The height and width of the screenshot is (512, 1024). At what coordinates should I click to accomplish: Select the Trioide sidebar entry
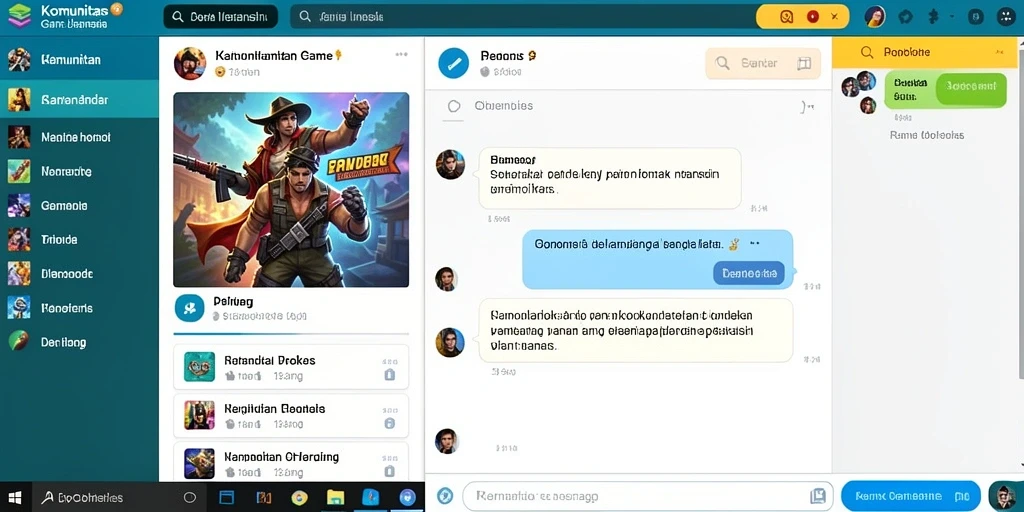tap(79, 239)
